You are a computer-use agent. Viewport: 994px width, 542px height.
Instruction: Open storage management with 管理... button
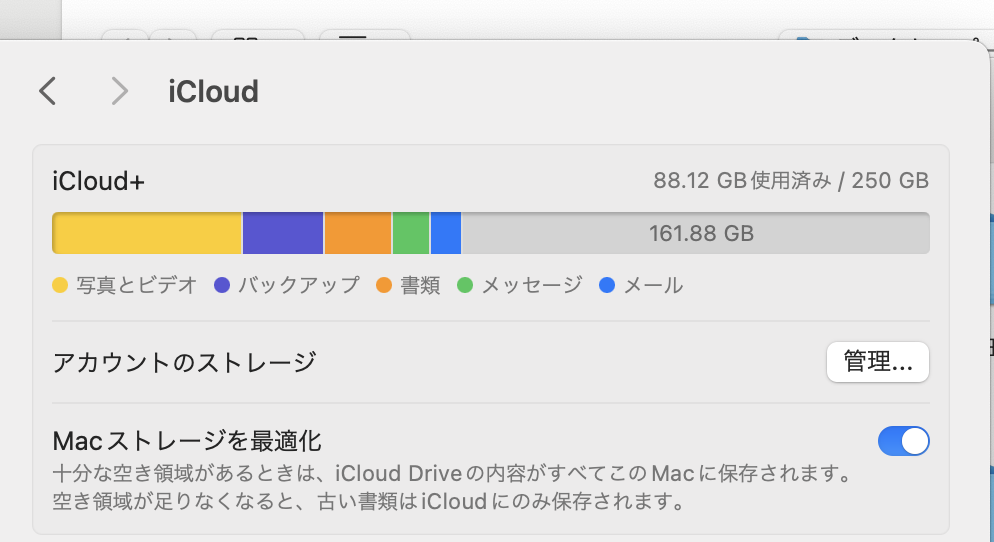[x=877, y=362]
